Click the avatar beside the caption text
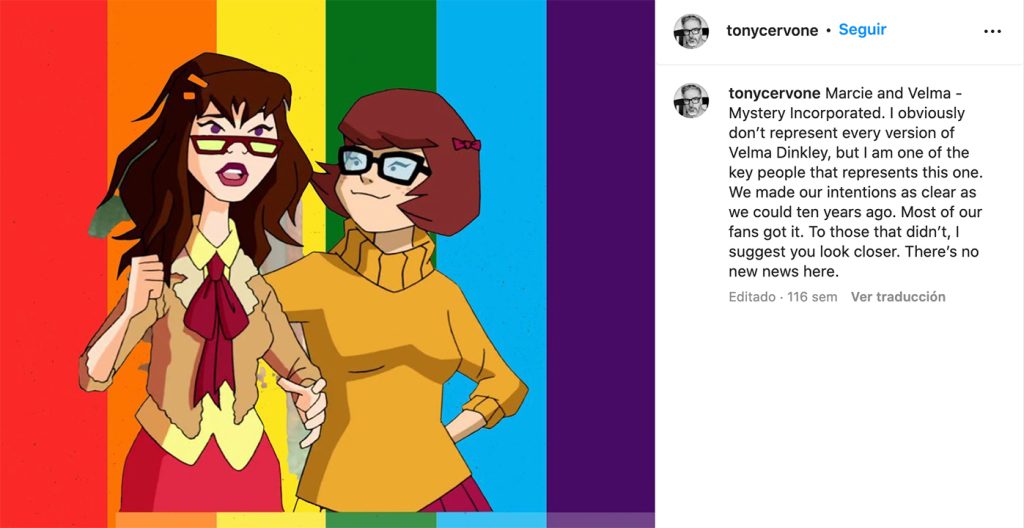The width and height of the screenshot is (1024, 528). coord(691,101)
